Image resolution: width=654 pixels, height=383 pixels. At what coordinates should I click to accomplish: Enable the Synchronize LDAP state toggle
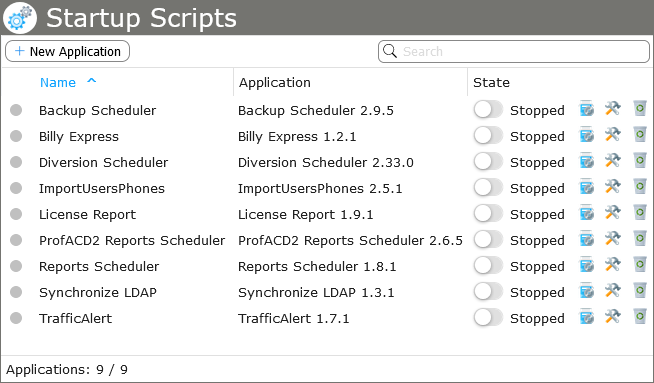click(x=488, y=292)
